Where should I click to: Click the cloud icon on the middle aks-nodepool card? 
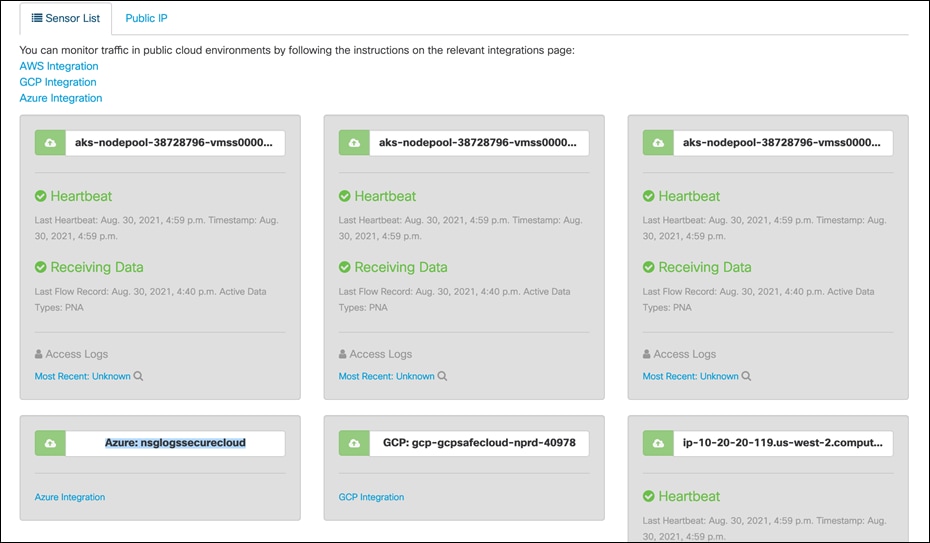point(354,143)
